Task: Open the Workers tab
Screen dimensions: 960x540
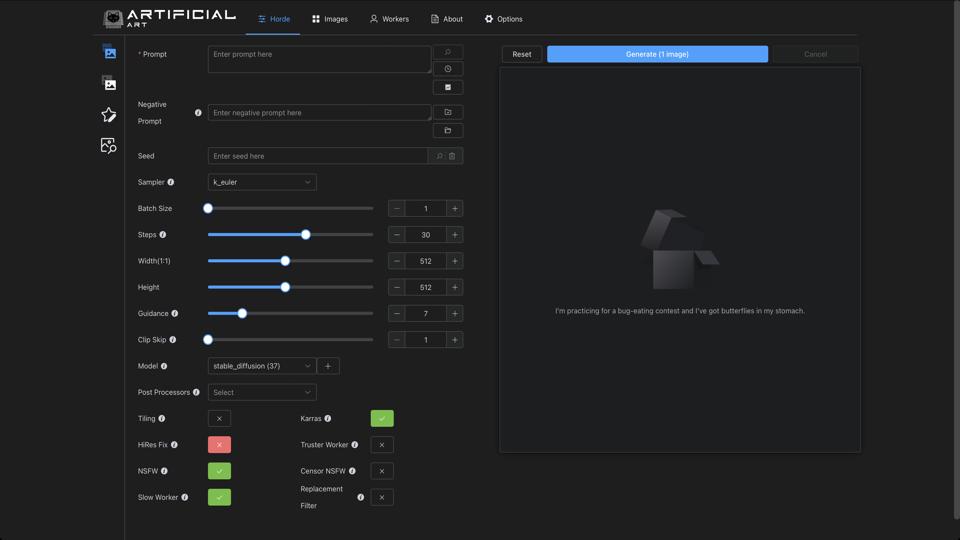Action: 389,19
